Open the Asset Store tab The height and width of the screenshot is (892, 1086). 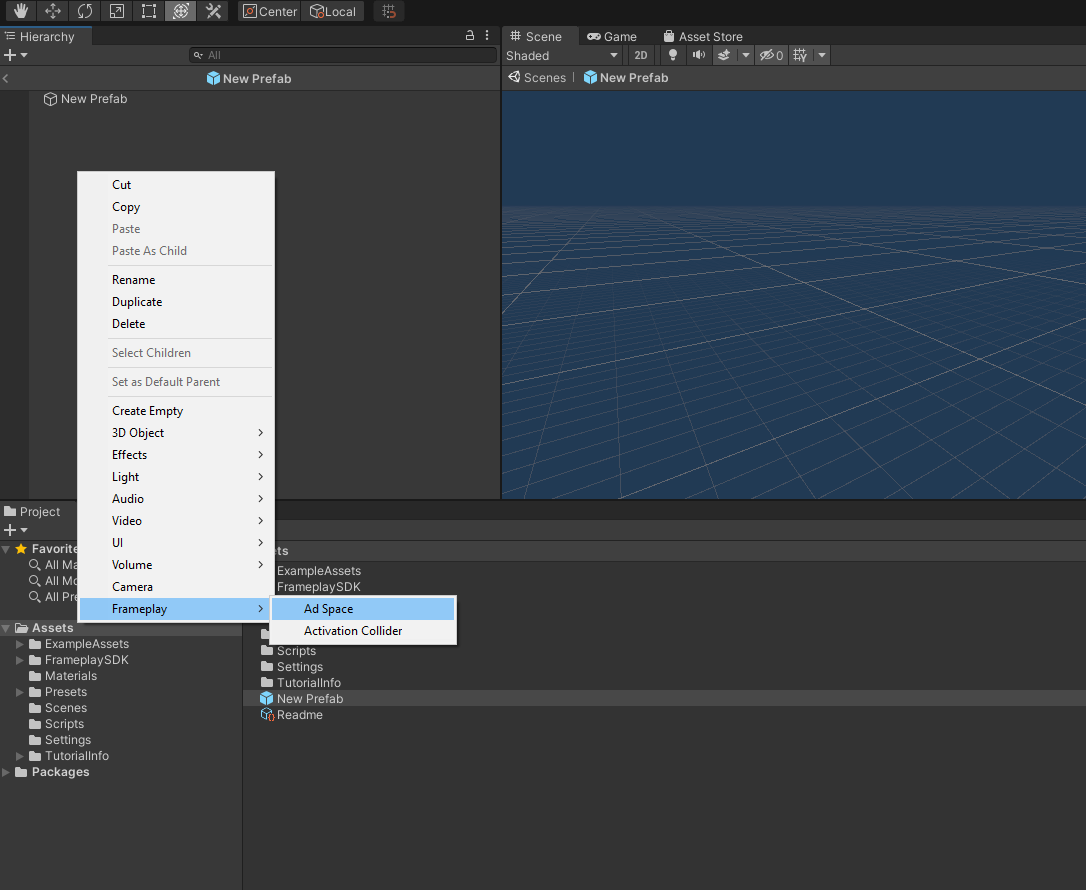coord(703,37)
